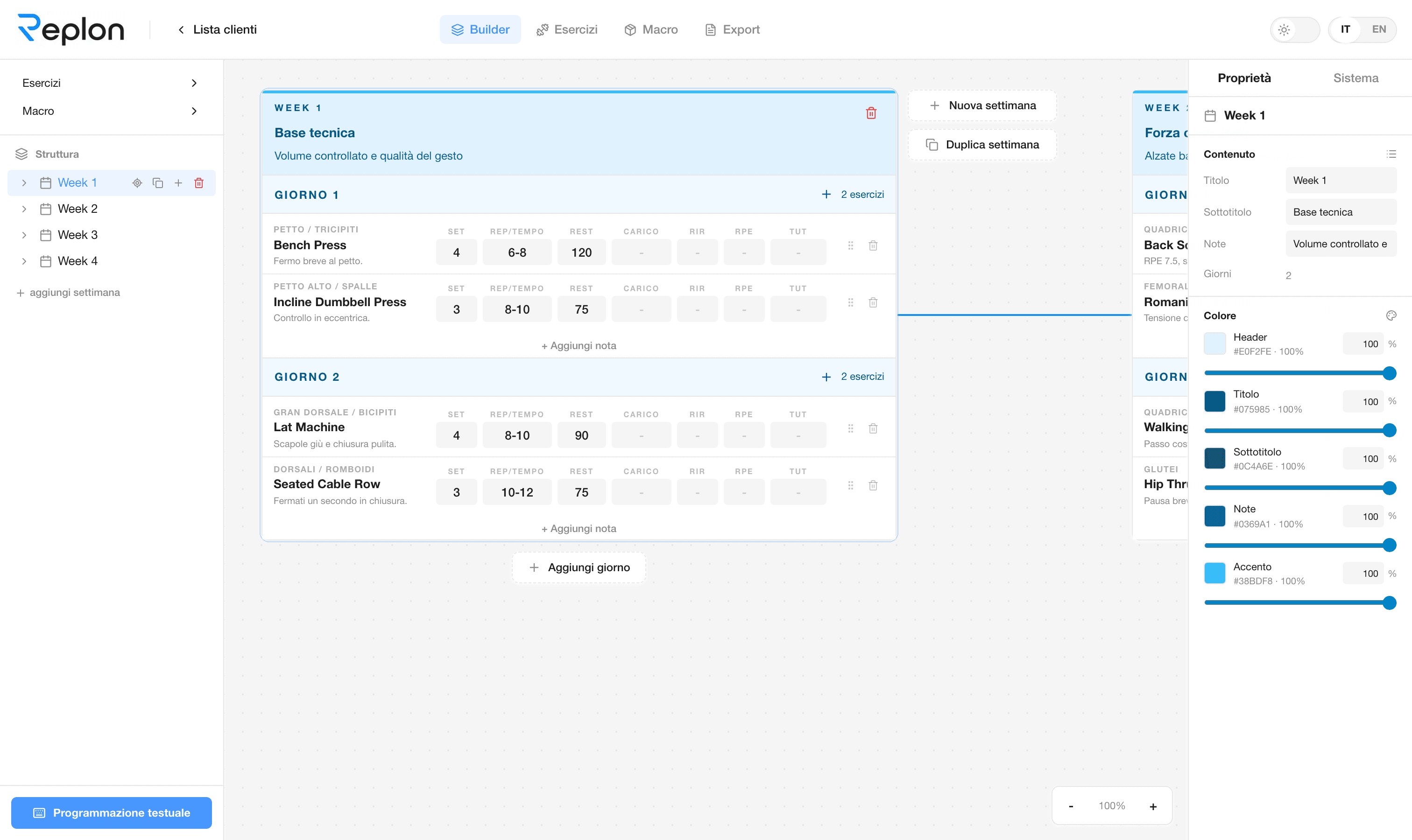This screenshot has height=840, width=1412.
Task: Remove Incline Dumbbell Press with trash icon
Action: click(x=873, y=302)
